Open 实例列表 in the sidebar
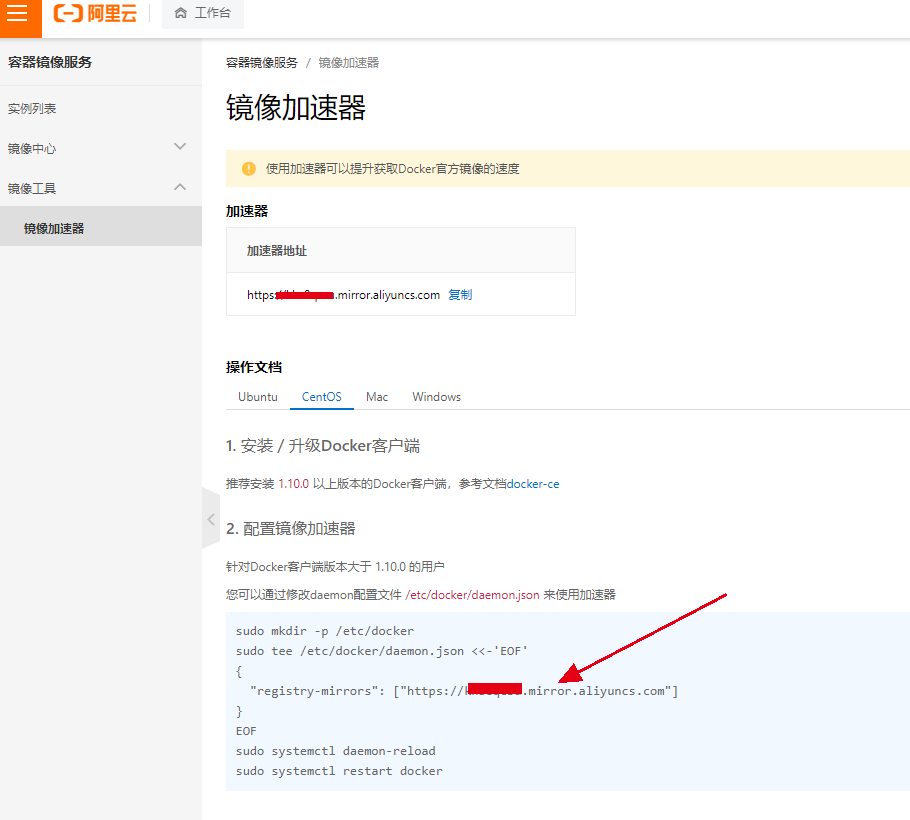Screen dimensions: 910x820 click(x=32, y=109)
